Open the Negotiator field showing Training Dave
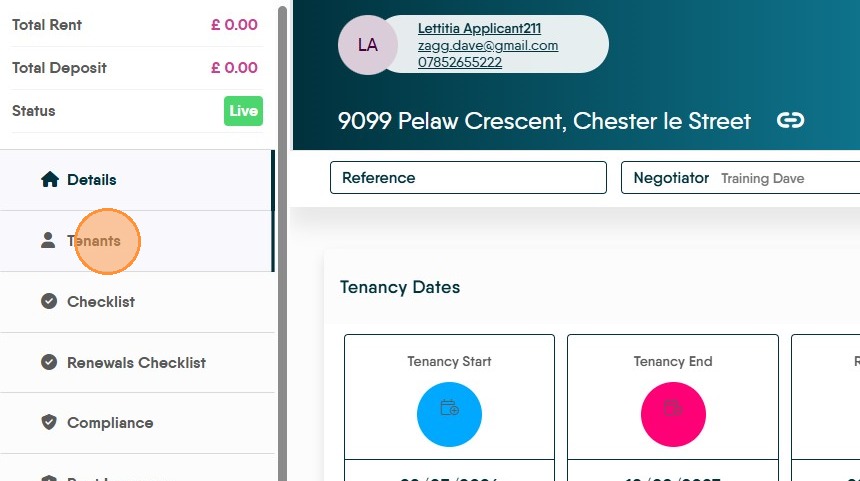The width and height of the screenshot is (860, 481). [740, 178]
